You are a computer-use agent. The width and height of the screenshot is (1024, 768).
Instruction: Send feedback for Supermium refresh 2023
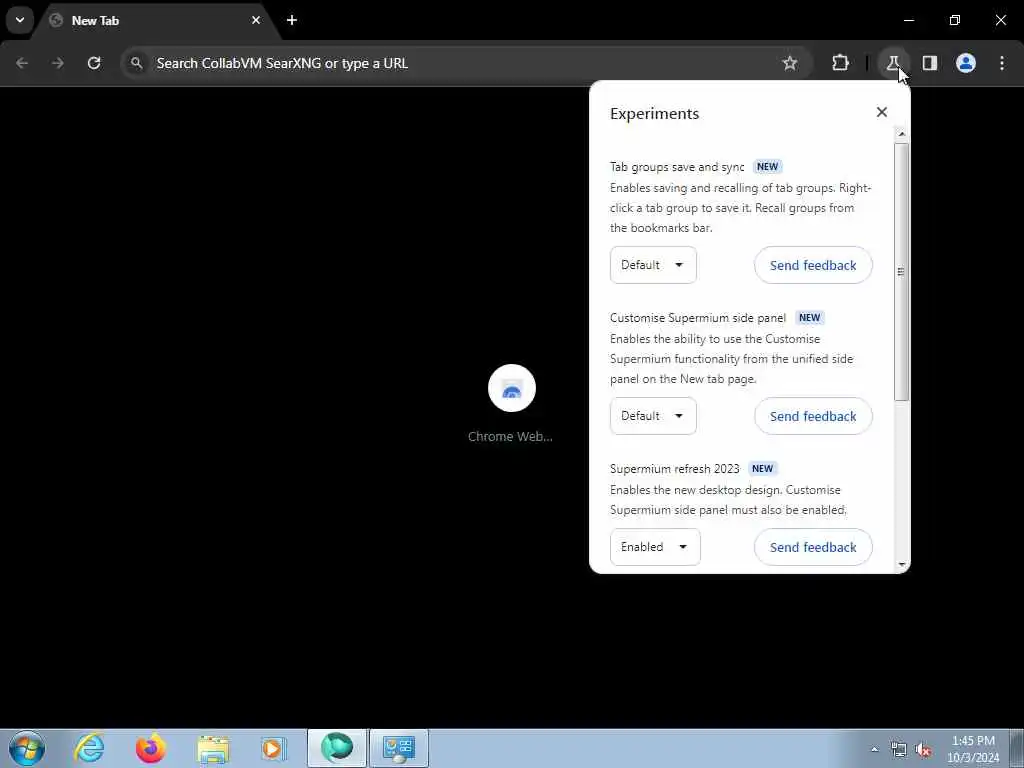[813, 547]
